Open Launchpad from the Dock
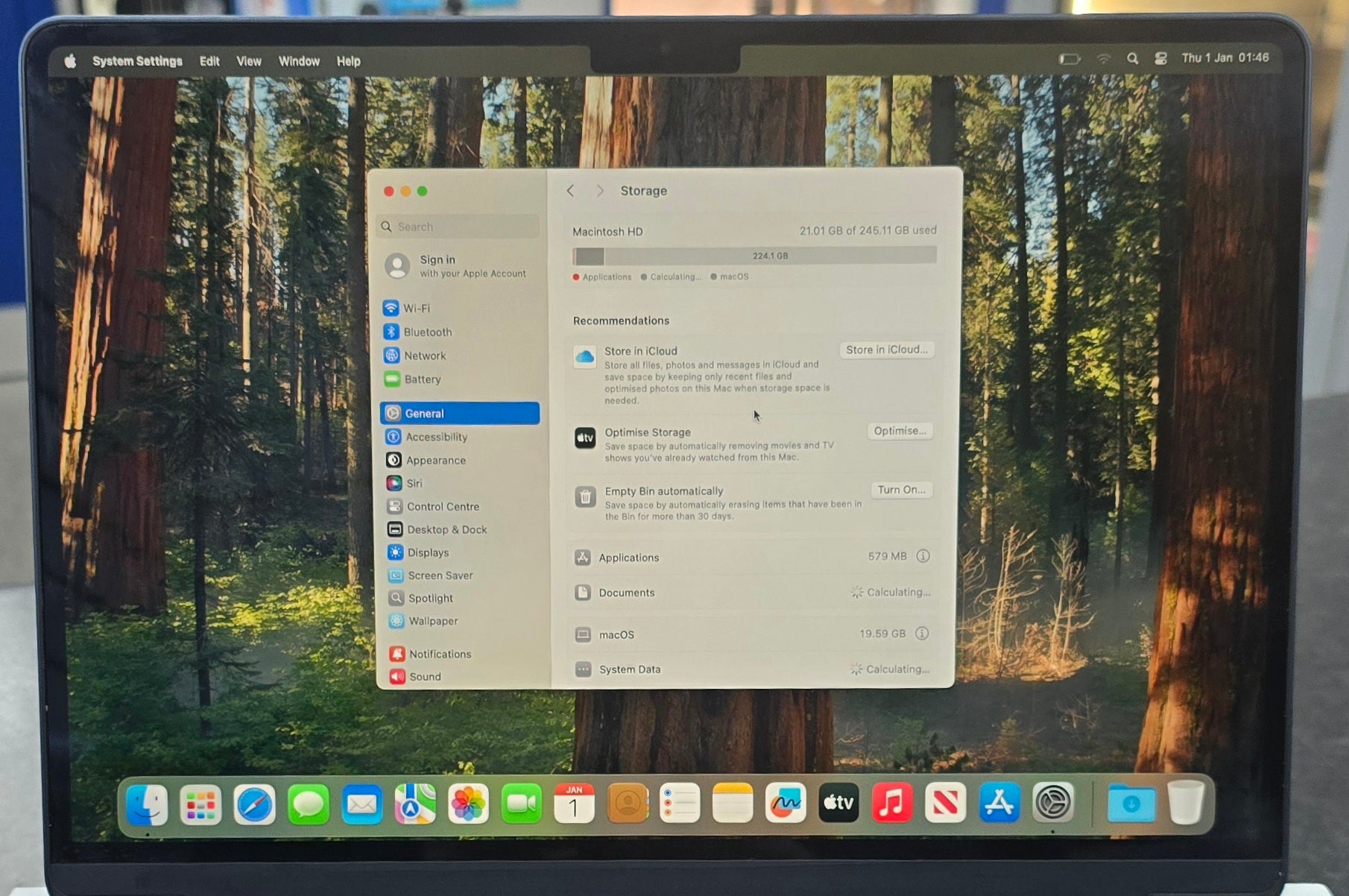 pos(200,805)
